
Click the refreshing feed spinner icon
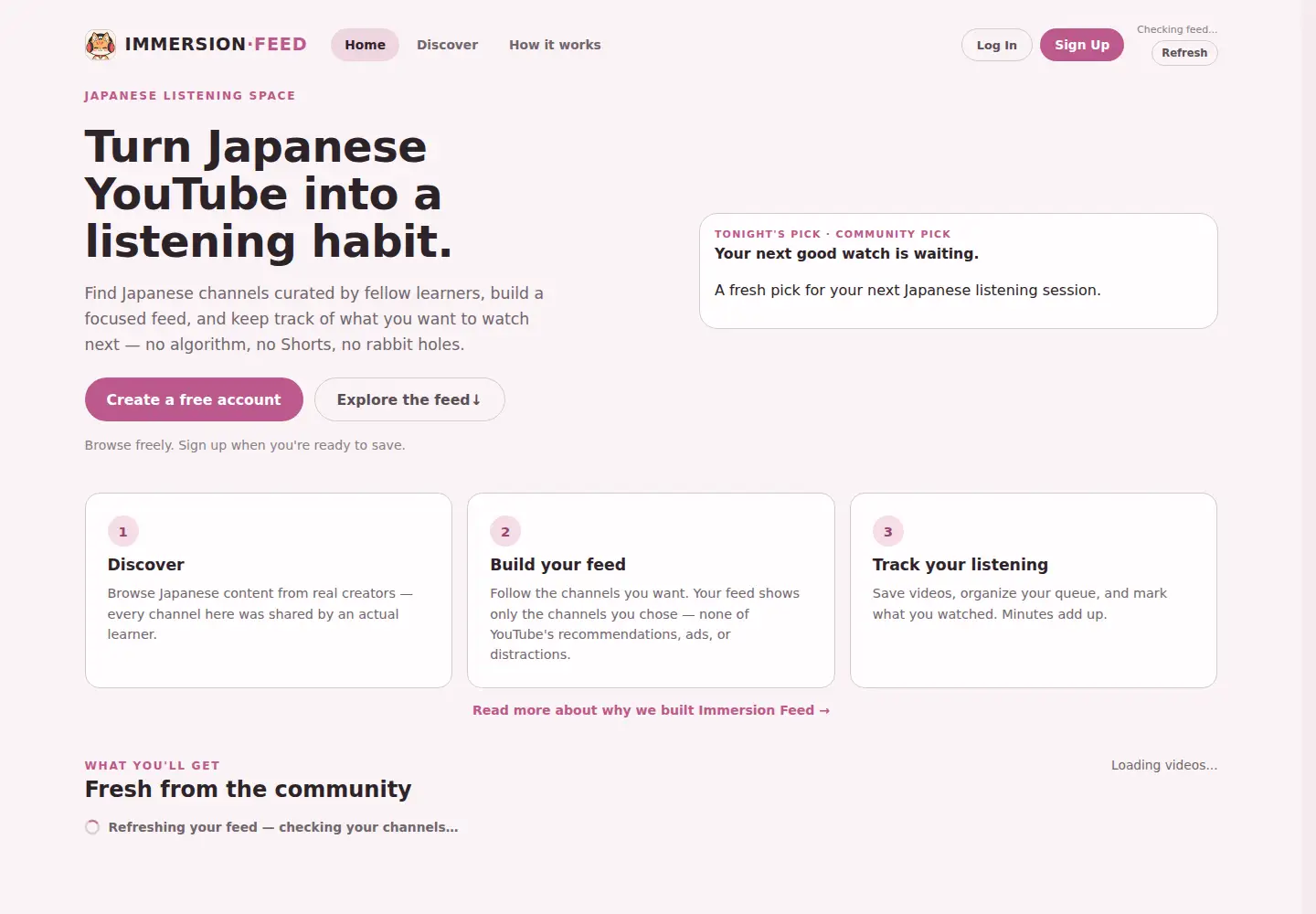coord(92,827)
